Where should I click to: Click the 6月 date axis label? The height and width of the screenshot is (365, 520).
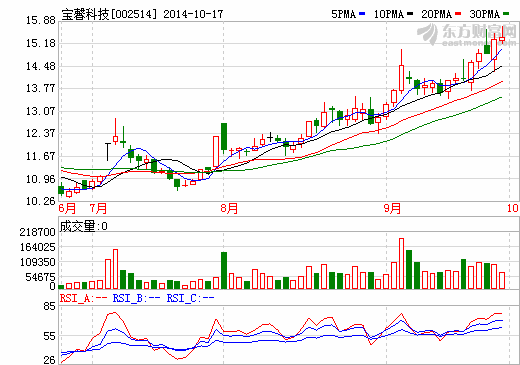(67, 209)
